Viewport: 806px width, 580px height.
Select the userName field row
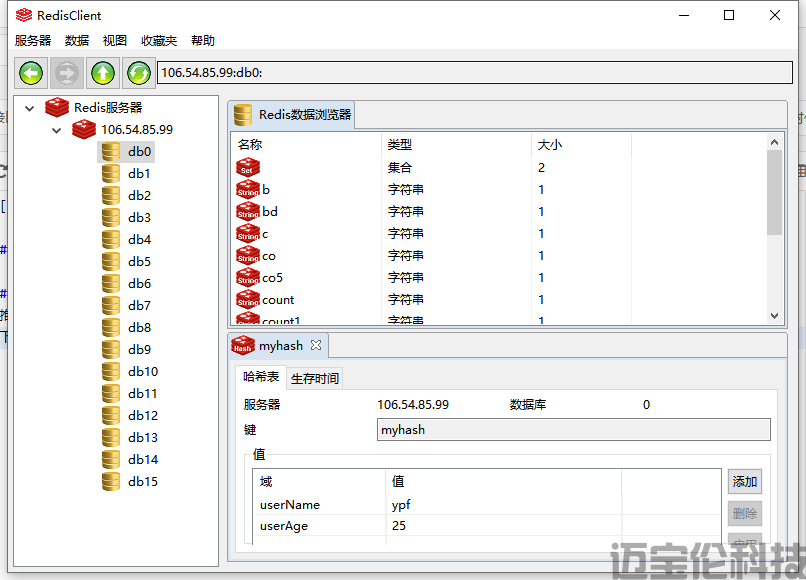[487, 505]
